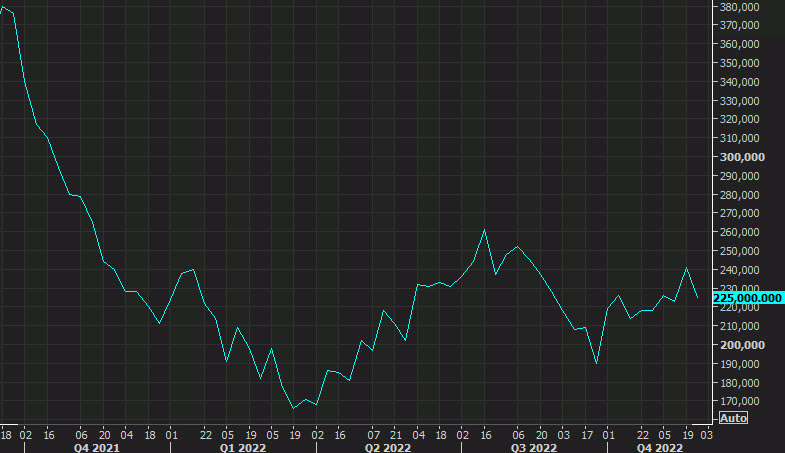Click the bold 300,000 axis label
This screenshot has width=785, height=453.
point(742,157)
